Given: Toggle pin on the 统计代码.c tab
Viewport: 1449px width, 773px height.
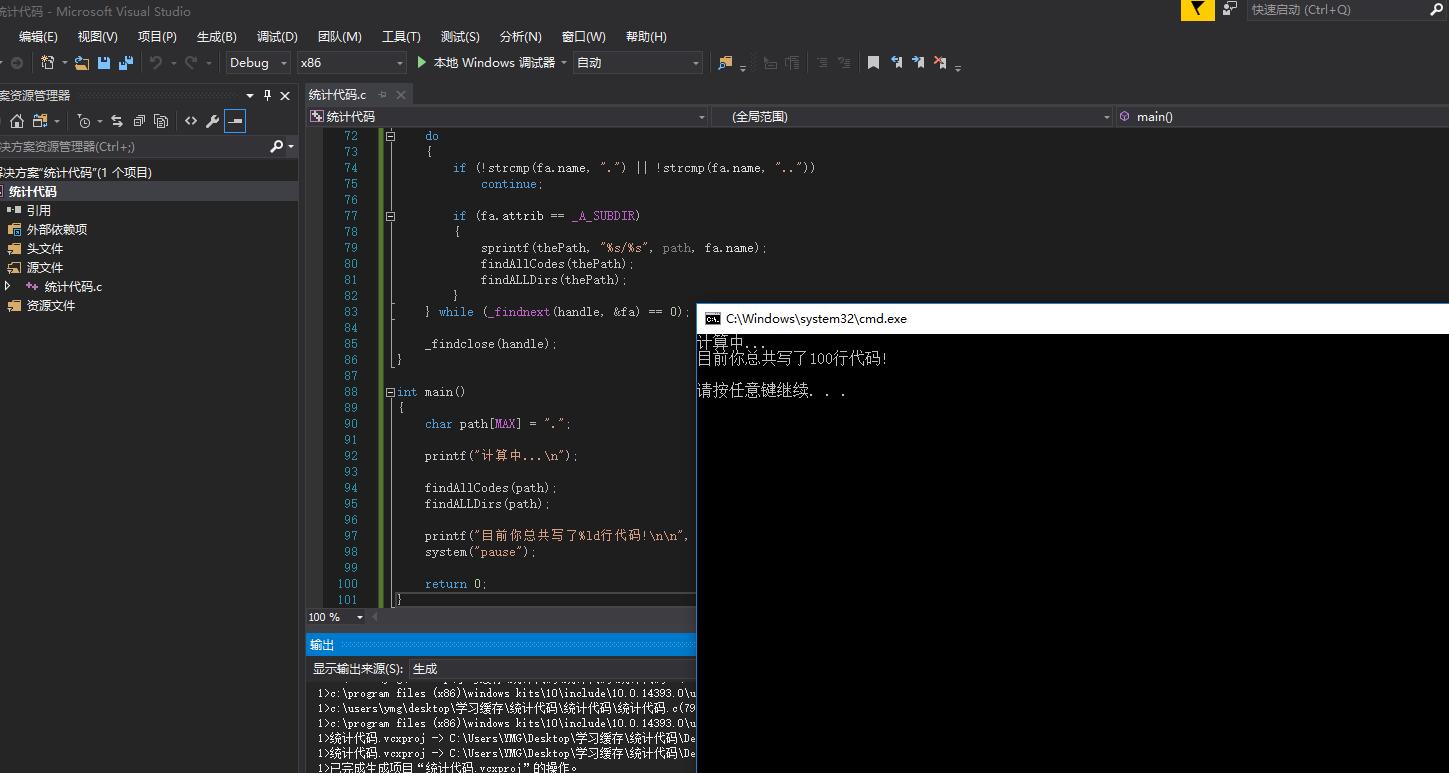Looking at the screenshot, I should 383,95.
